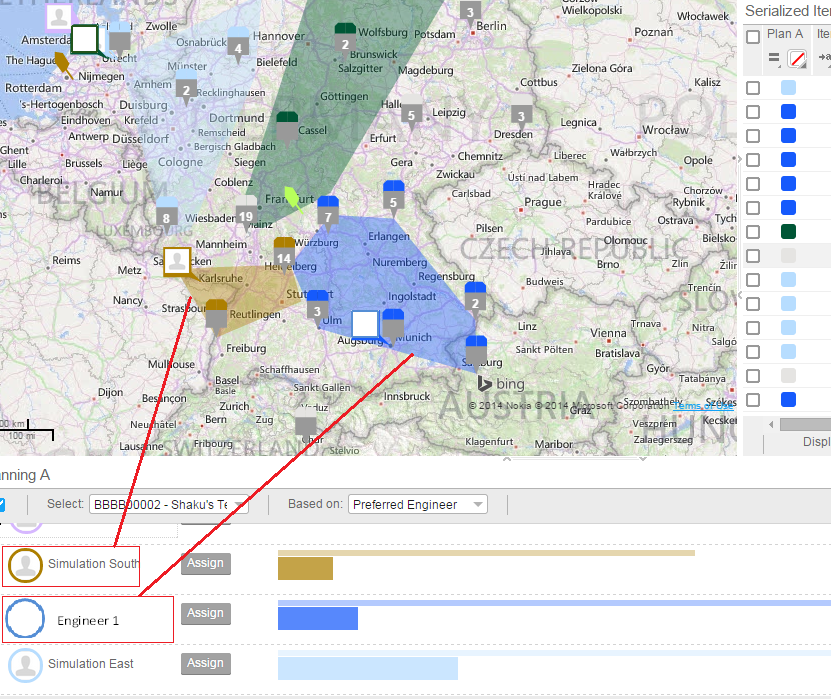Open the sort menu icon under Plan A
Image resolution: width=831 pixels, height=699 pixels.
774,60
